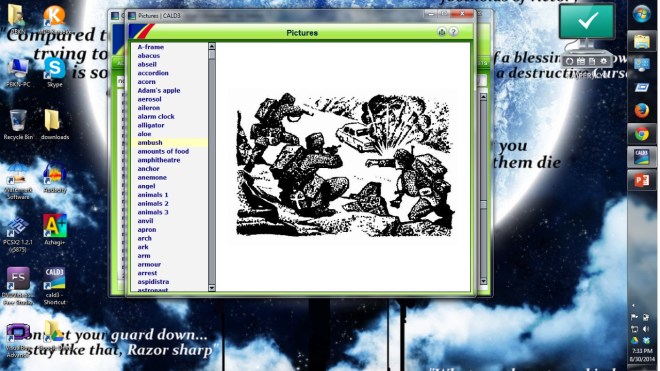Select 'Adam's apple' in the picture list
Image resolution: width=660 pixels, height=371 pixels.
pyautogui.click(x=159, y=91)
